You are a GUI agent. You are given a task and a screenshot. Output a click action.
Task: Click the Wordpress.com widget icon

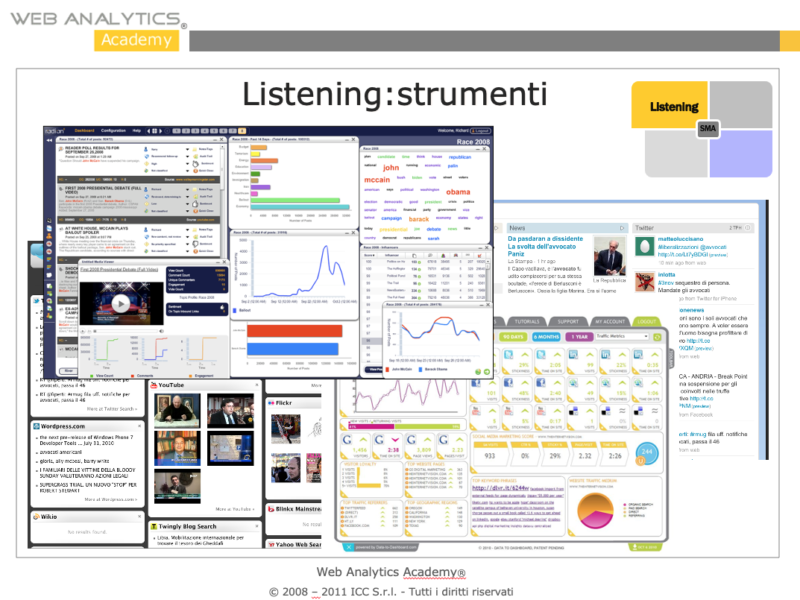pyautogui.click(x=36, y=426)
